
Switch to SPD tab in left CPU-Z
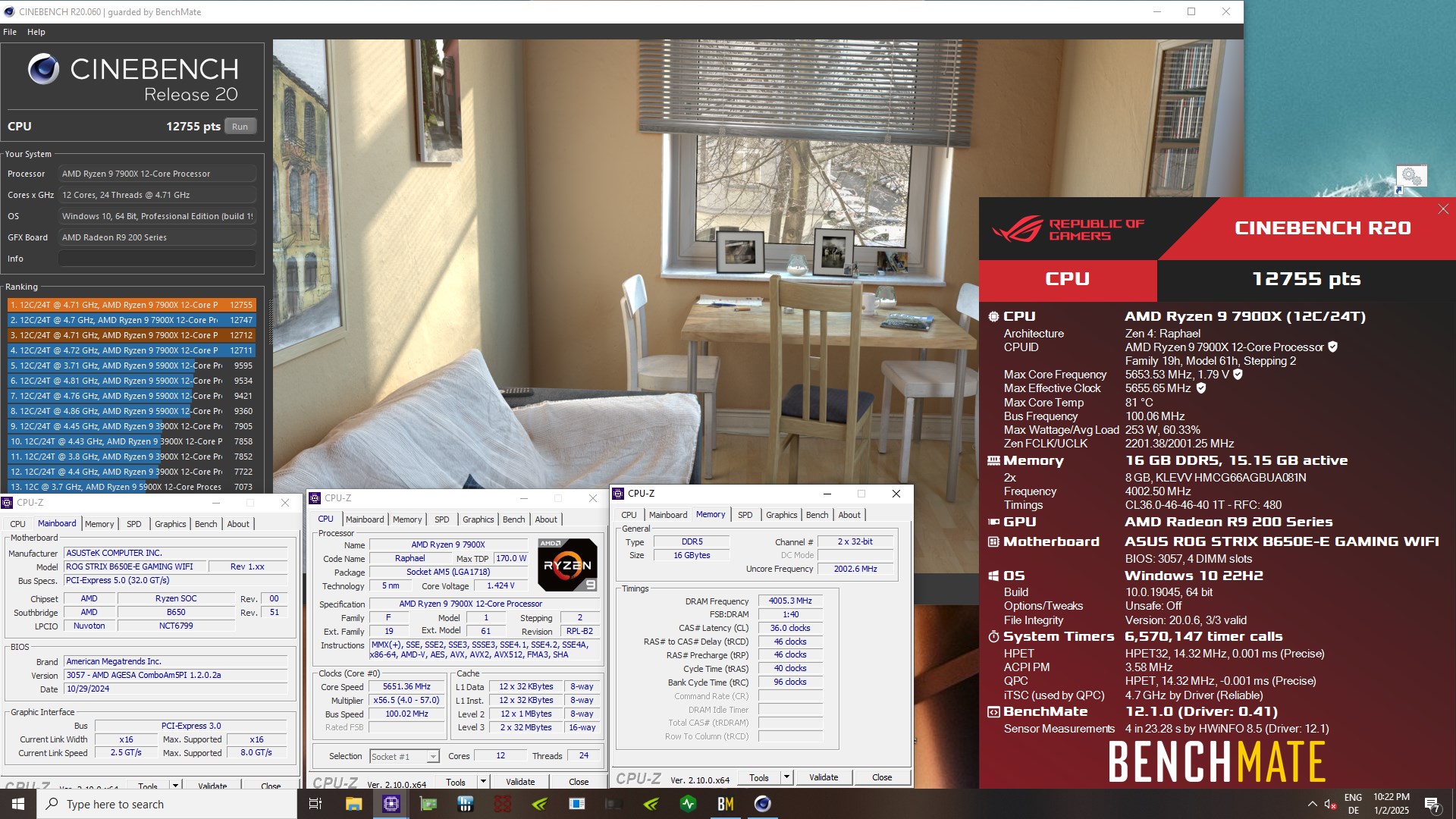(133, 524)
